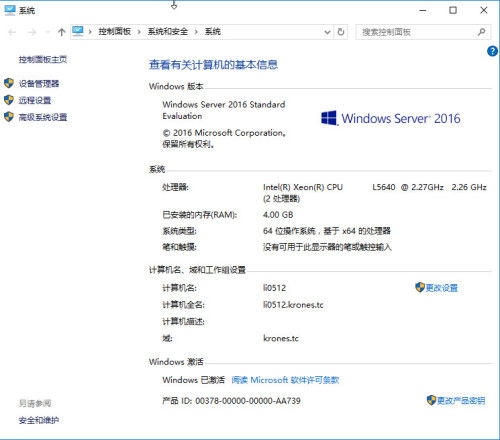This screenshot has width=500, height=440.
Task: Click 更改产品密钥 link
Action: [461, 401]
